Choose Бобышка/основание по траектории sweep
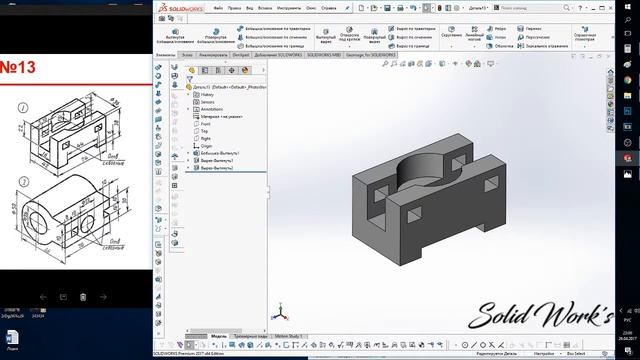Viewport: 640px width, 360px height. 274,29
